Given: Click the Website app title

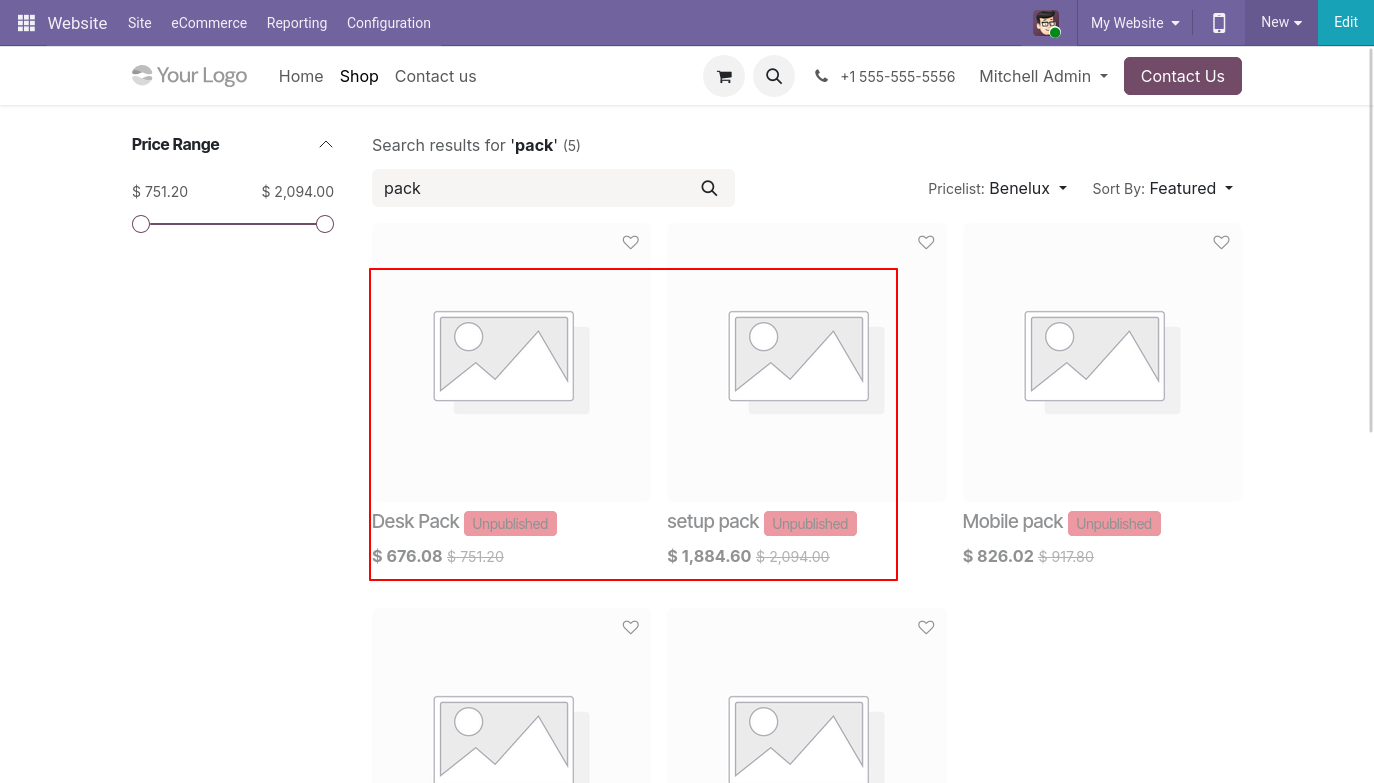Looking at the screenshot, I should 77,23.
